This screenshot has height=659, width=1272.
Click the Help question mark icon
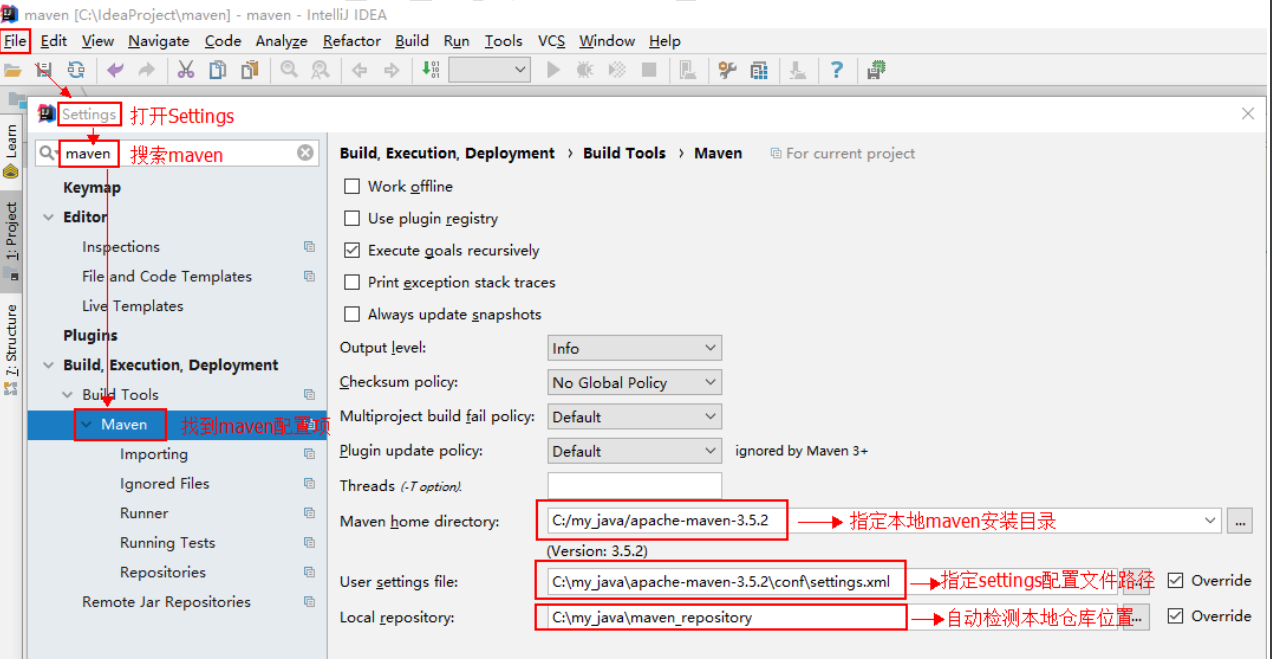pos(837,70)
